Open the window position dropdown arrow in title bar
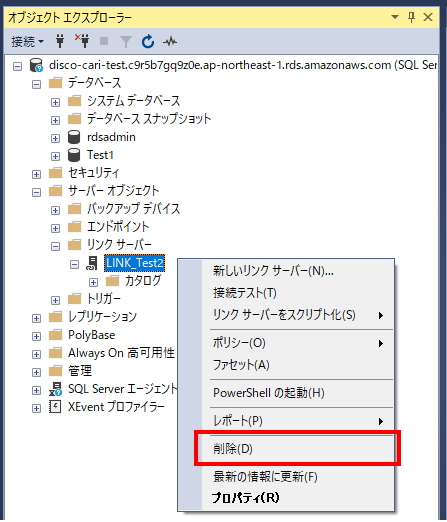The width and height of the screenshot is (447, 522). pos(395,17)
